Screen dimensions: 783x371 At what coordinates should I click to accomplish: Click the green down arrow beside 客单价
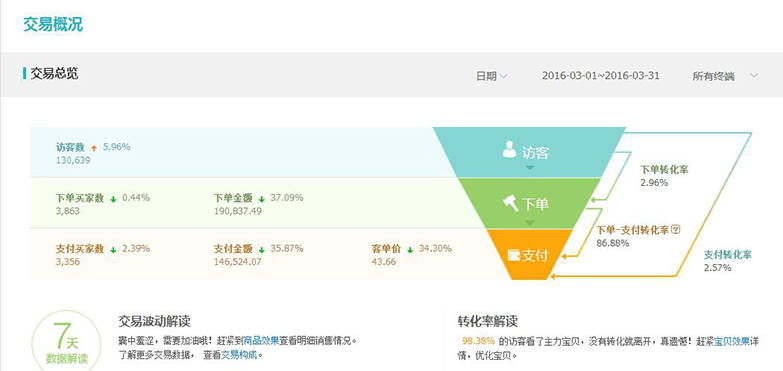410,250
